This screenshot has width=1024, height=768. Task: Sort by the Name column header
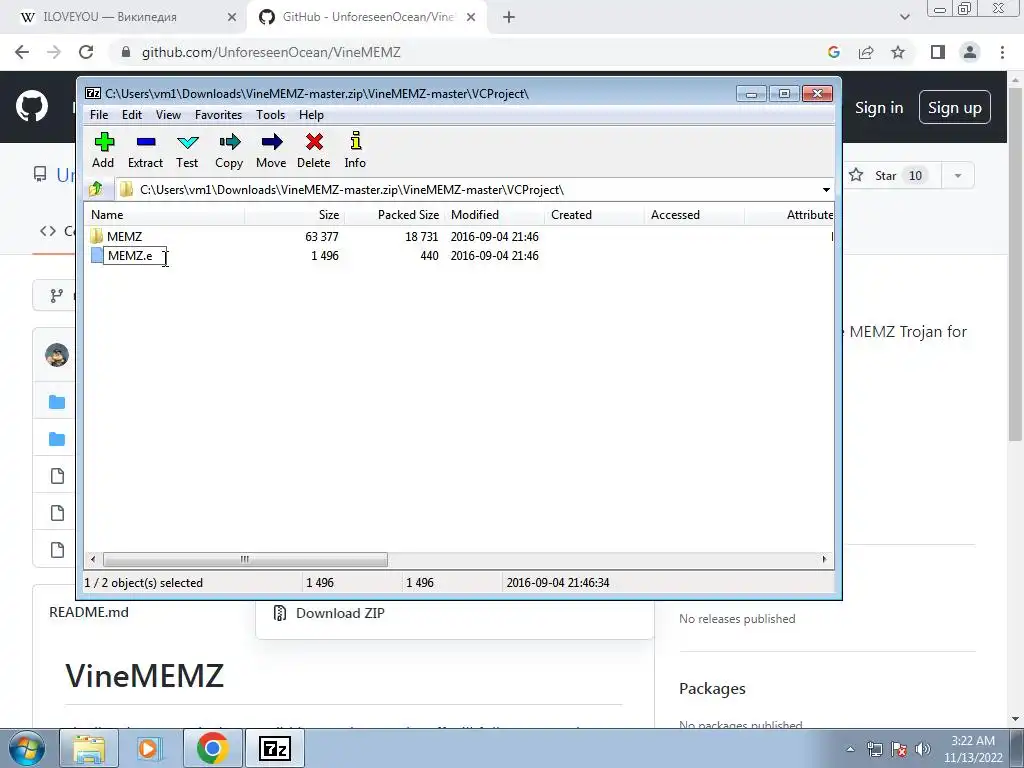(x=165, y=215)
